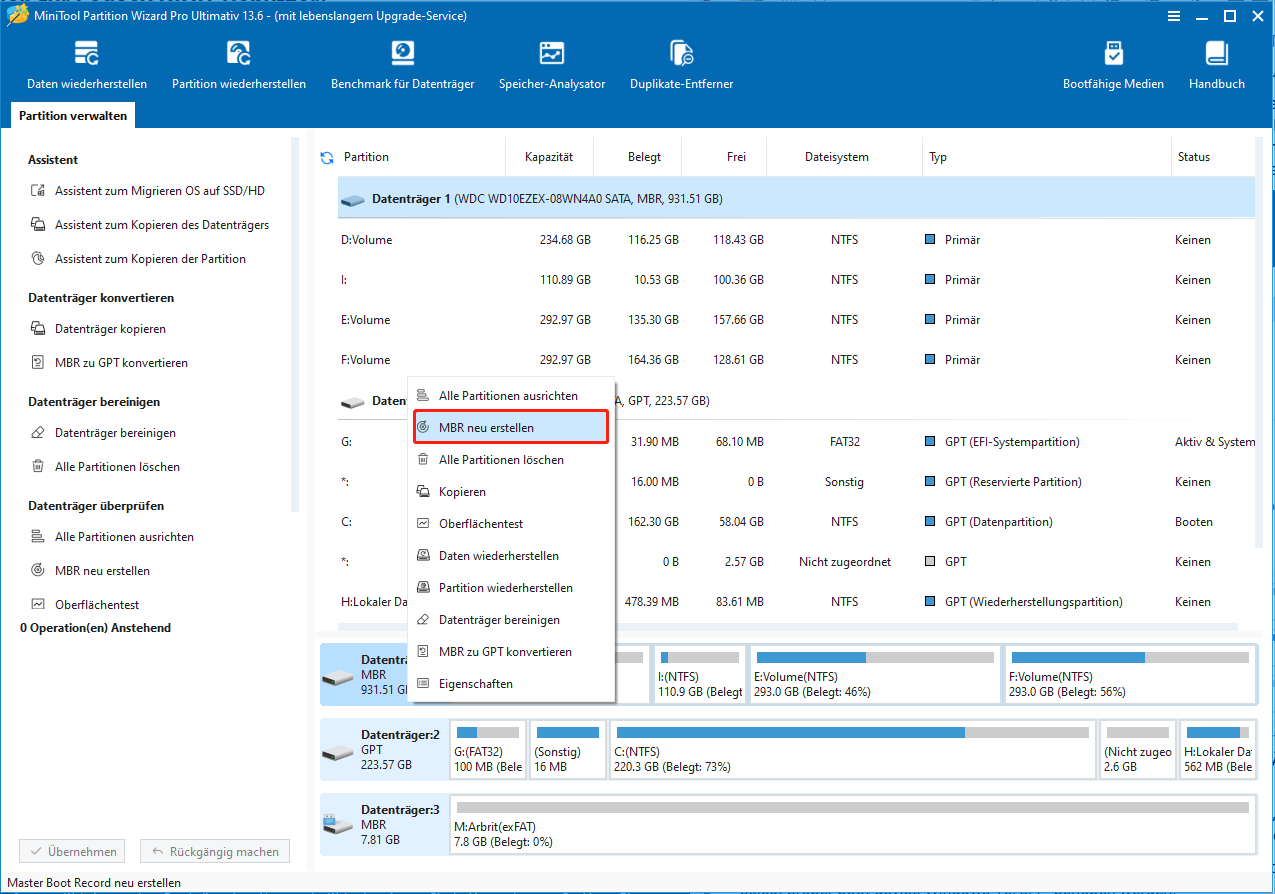Open the hamburger menu in title bar

click(x=1172, y=16)
